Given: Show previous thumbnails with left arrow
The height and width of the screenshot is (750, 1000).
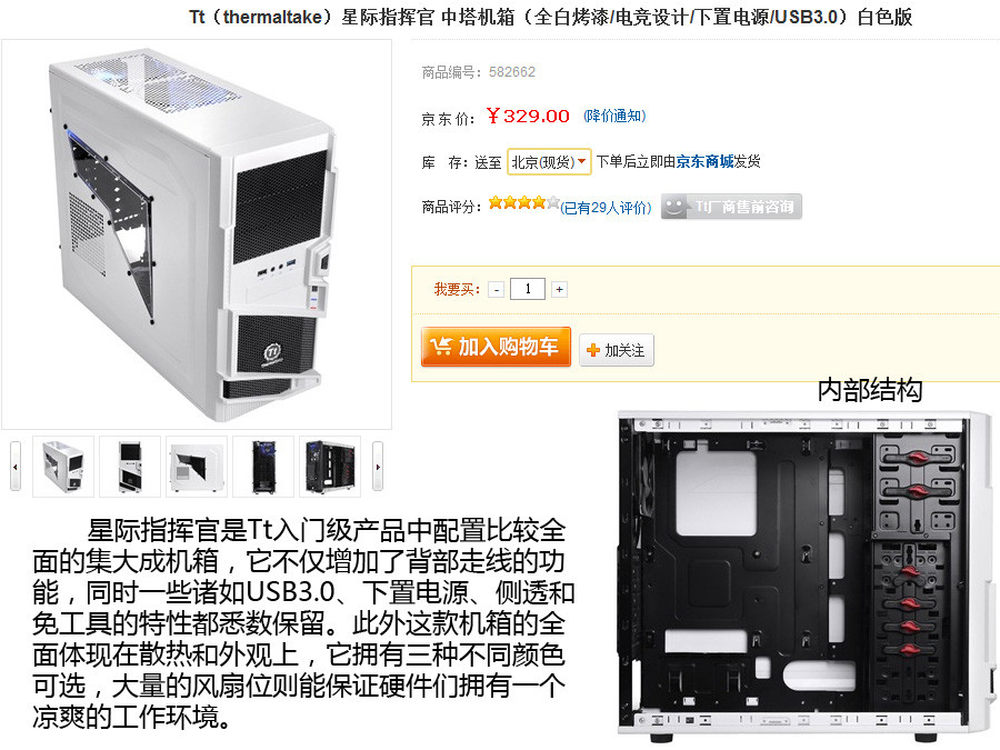Looking at the screenshot, I should click(15, 466).
